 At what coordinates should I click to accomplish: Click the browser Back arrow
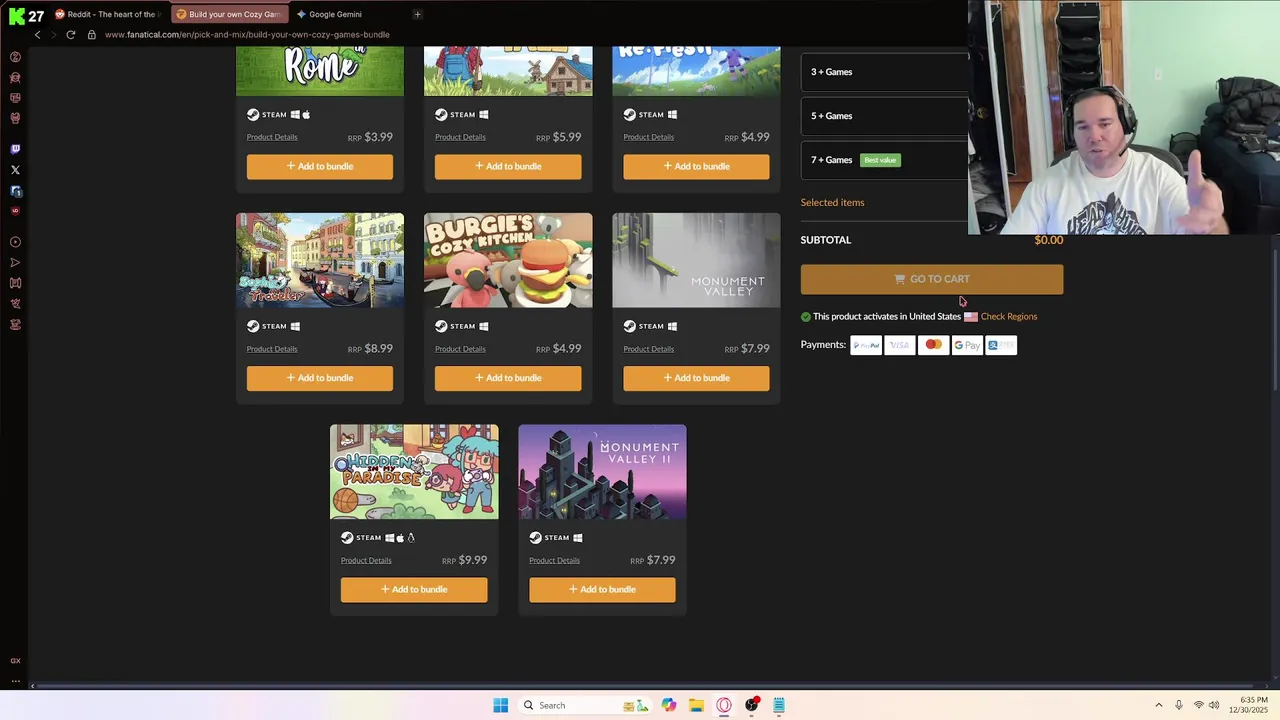coord(38,35)
